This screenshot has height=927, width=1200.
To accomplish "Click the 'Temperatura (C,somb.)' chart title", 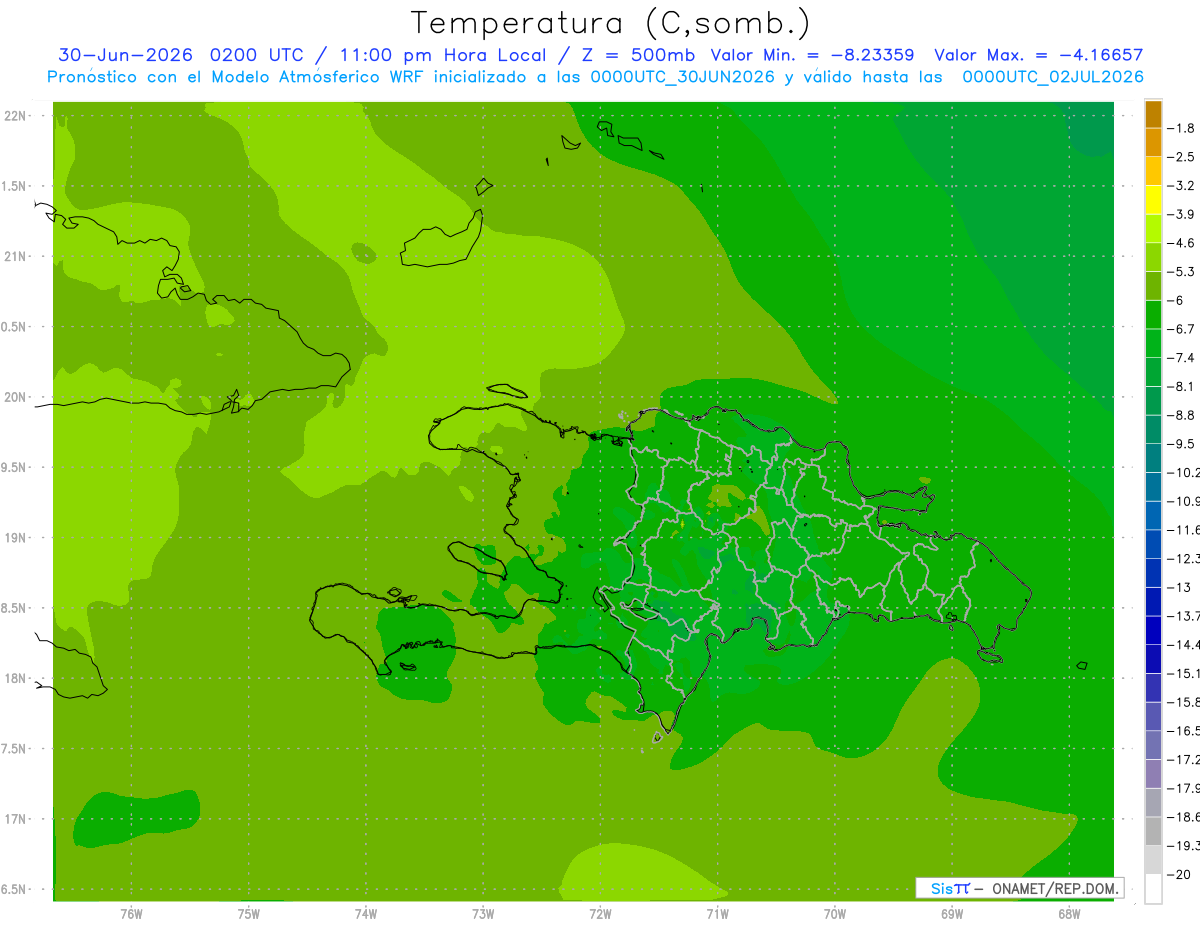I will (x=610, y=23).
